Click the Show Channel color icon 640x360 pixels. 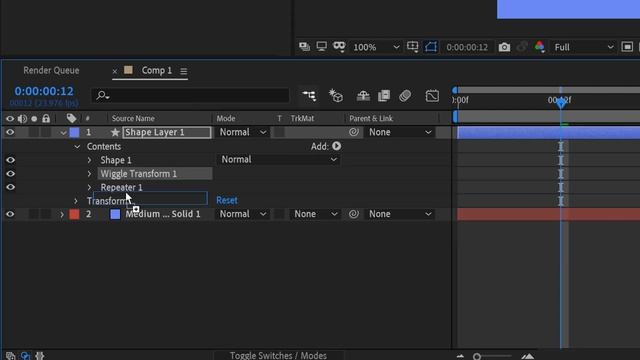(540, 47)
